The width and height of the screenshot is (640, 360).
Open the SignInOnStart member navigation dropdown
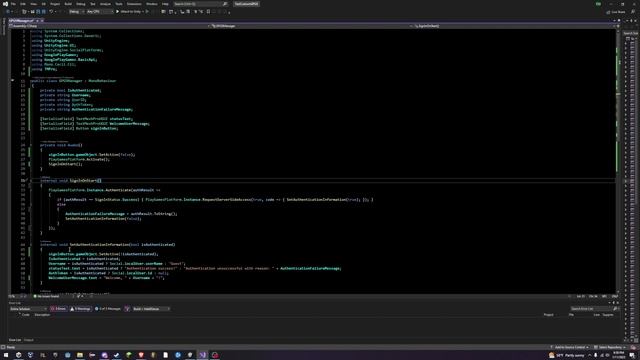tap(513, 26)
